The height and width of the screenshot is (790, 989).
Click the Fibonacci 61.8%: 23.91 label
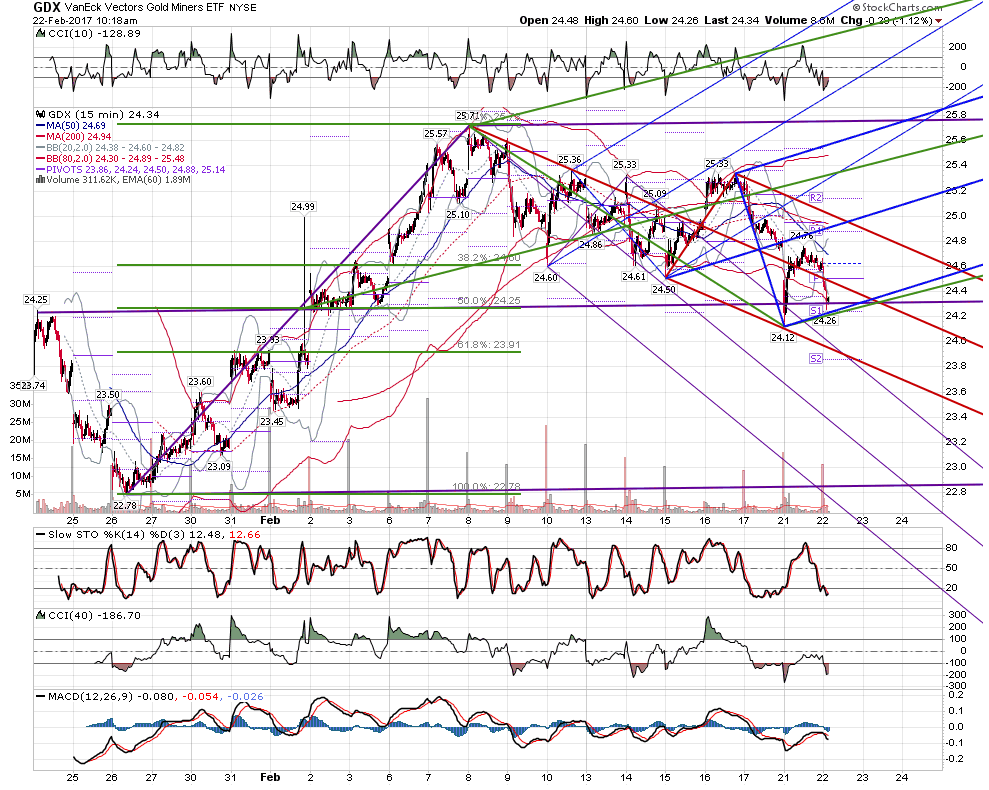tap(489, 345)
